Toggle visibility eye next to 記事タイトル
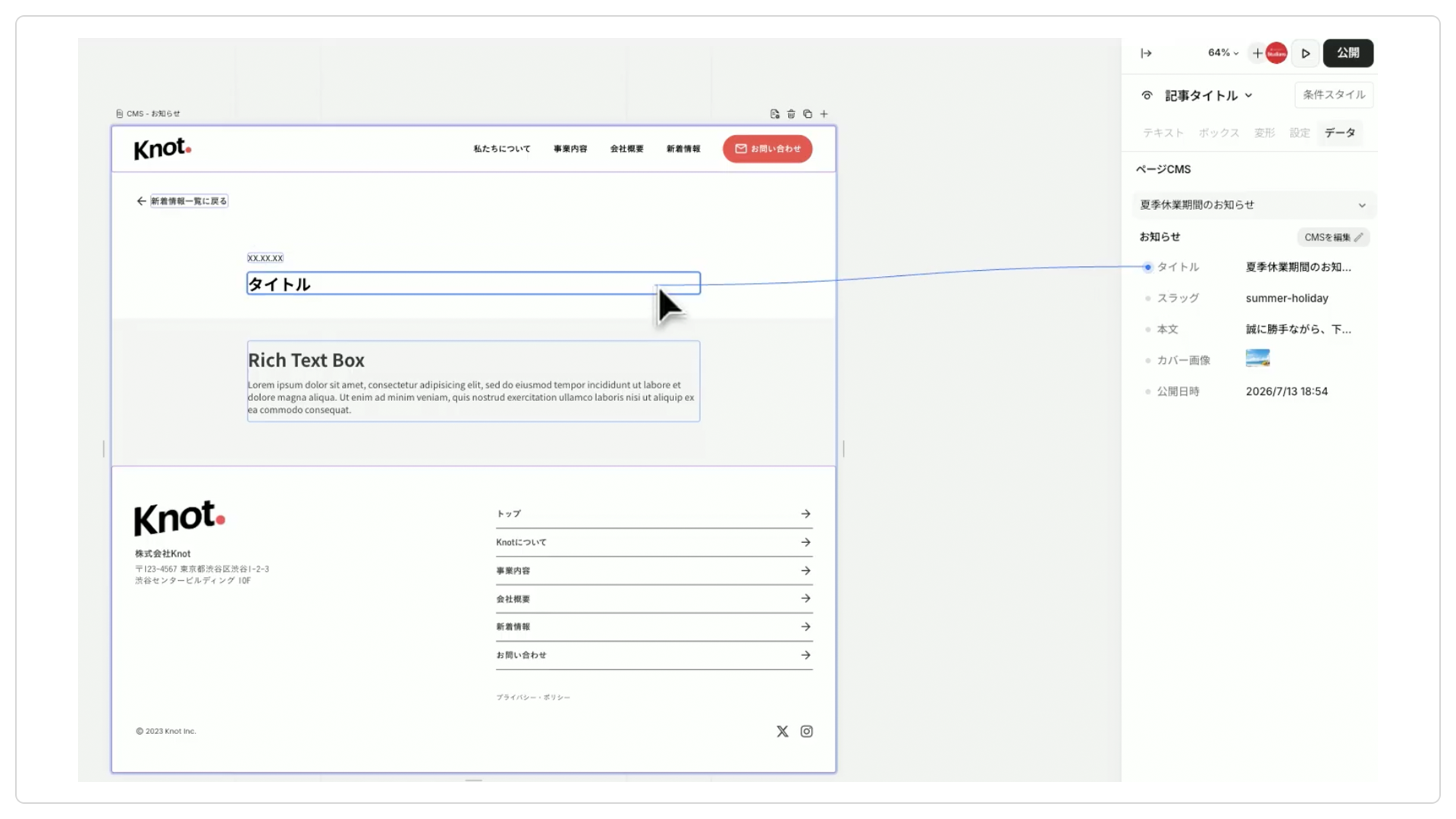 (x=1147, y=96)
